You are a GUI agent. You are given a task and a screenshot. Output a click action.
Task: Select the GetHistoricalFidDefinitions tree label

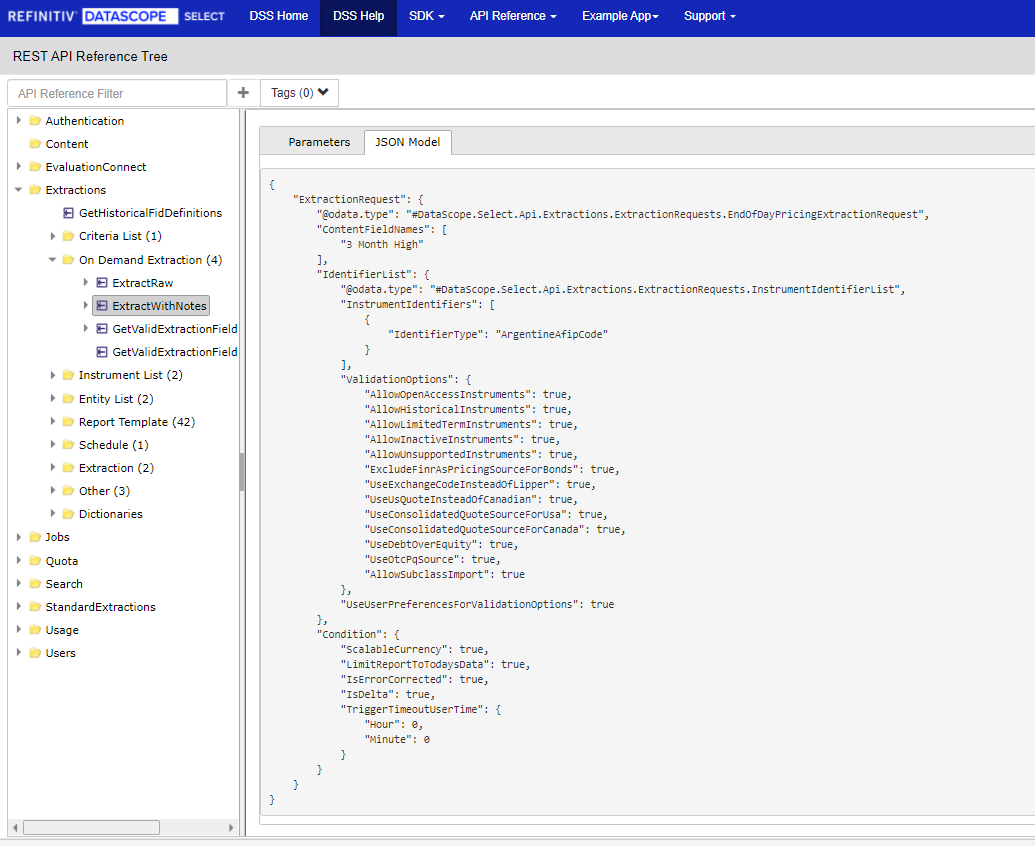pos(150,213)
